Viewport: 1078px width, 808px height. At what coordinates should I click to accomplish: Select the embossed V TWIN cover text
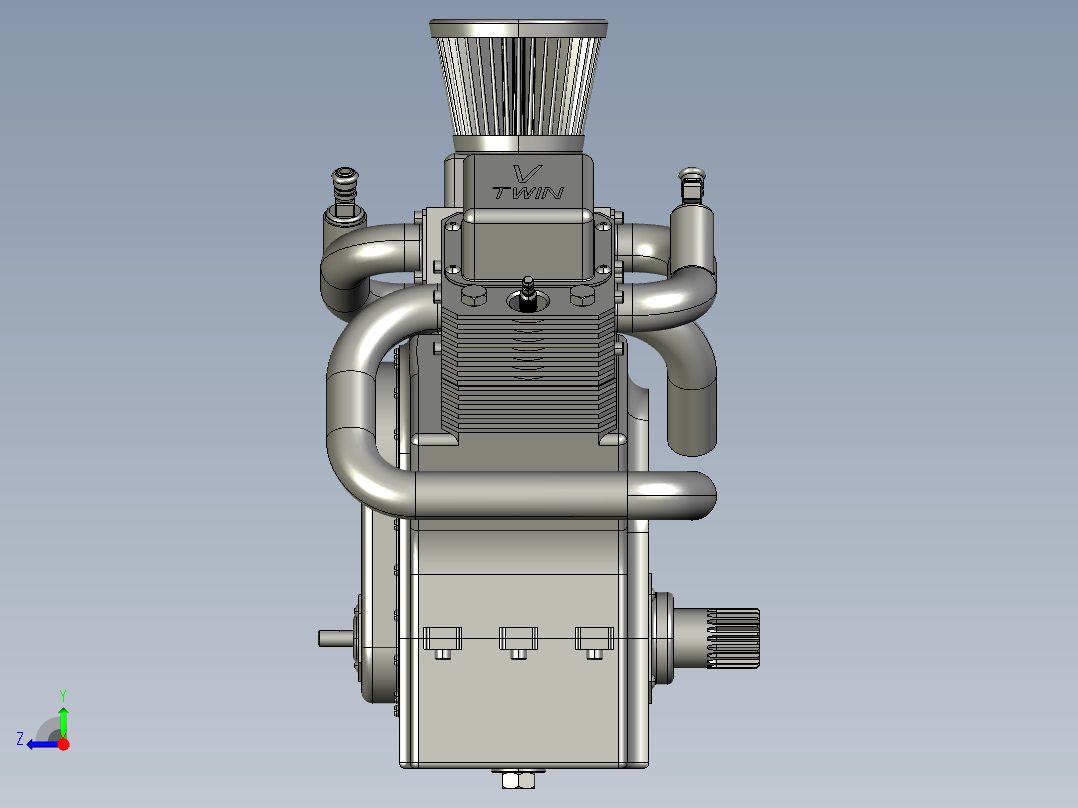(528, 183)
